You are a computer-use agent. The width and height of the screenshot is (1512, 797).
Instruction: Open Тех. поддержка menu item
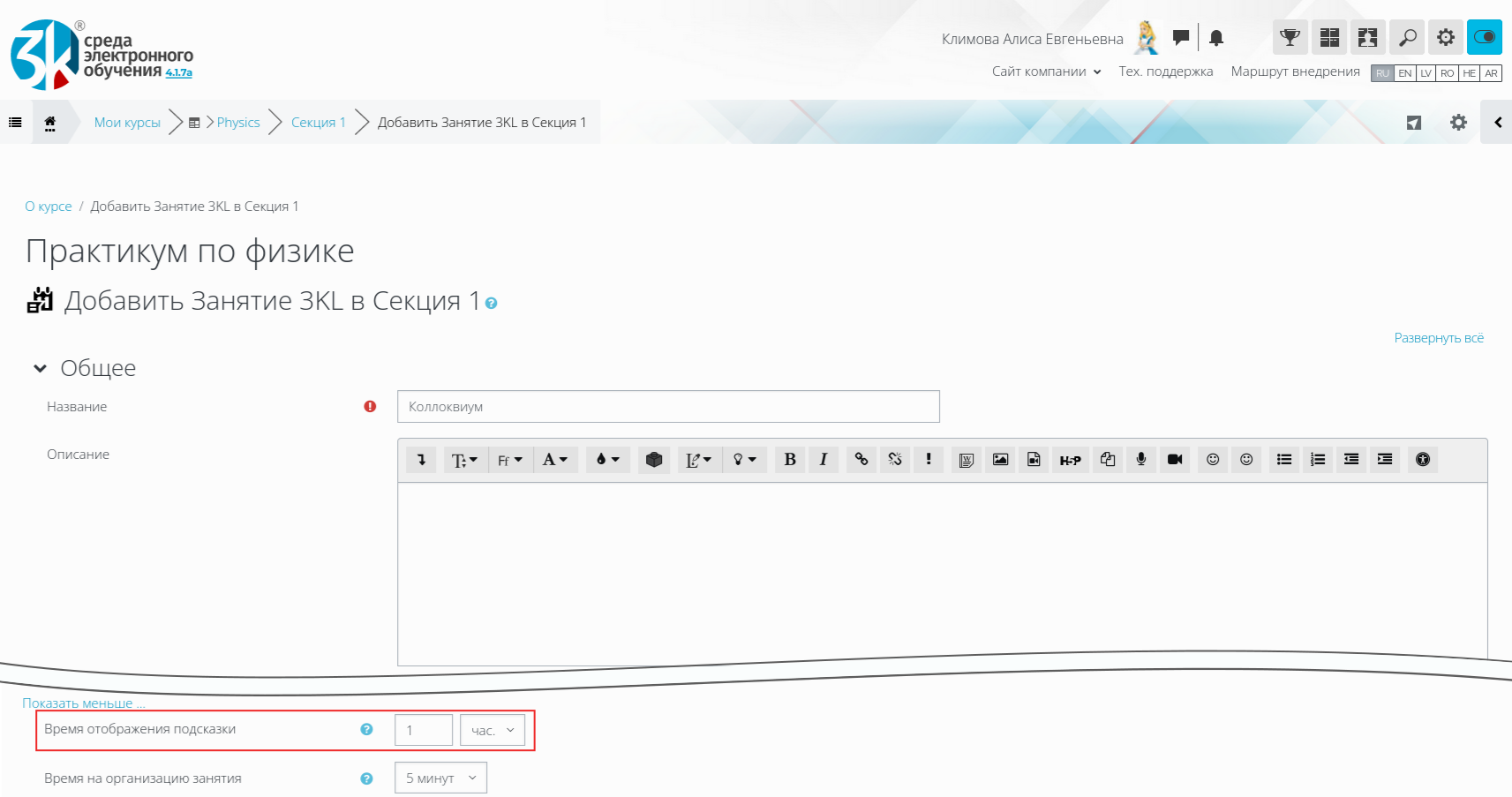[x=1165, y=71]
